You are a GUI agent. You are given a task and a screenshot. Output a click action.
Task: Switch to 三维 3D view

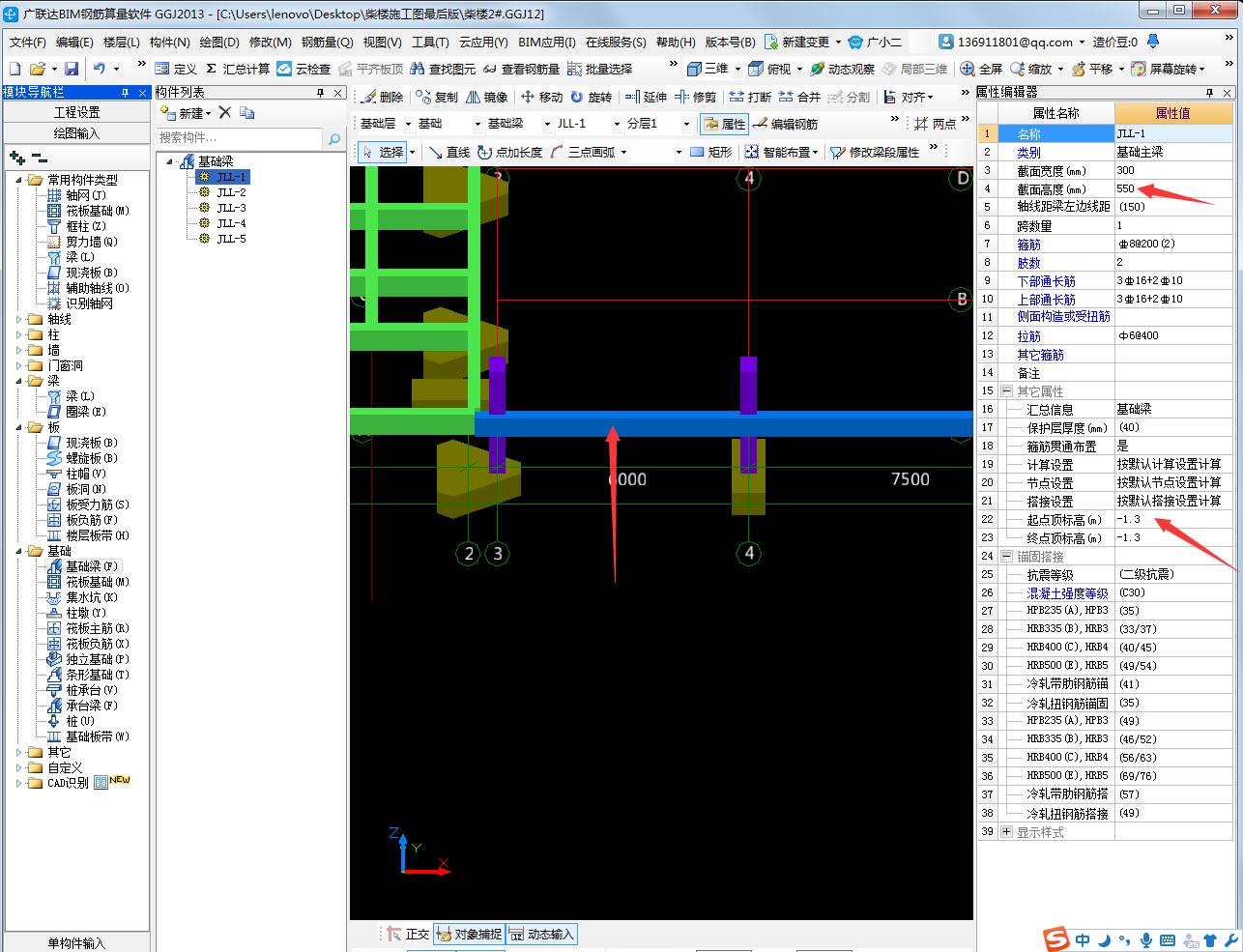coord(708,69)
